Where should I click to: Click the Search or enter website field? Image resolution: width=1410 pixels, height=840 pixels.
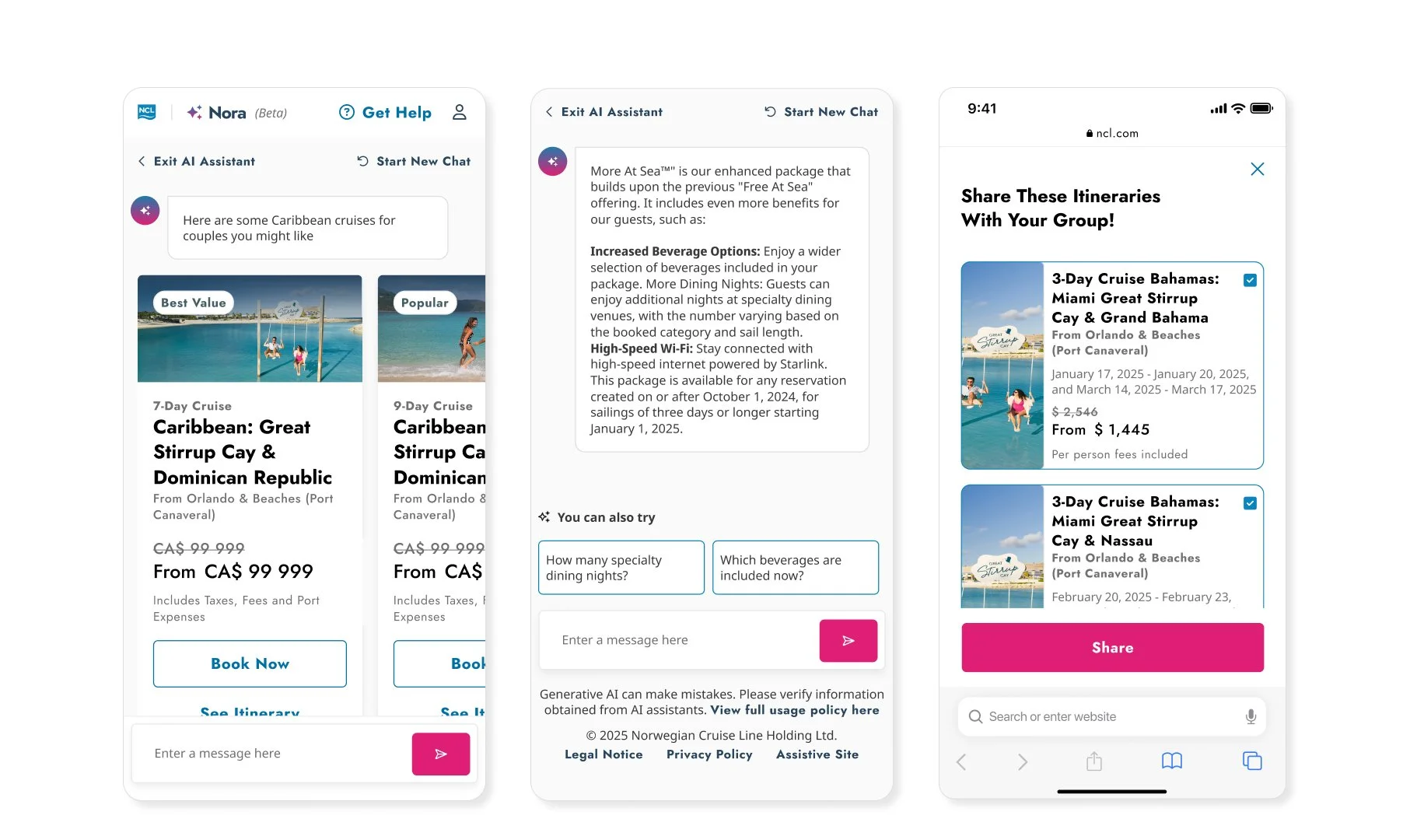tap(1111, 716)
